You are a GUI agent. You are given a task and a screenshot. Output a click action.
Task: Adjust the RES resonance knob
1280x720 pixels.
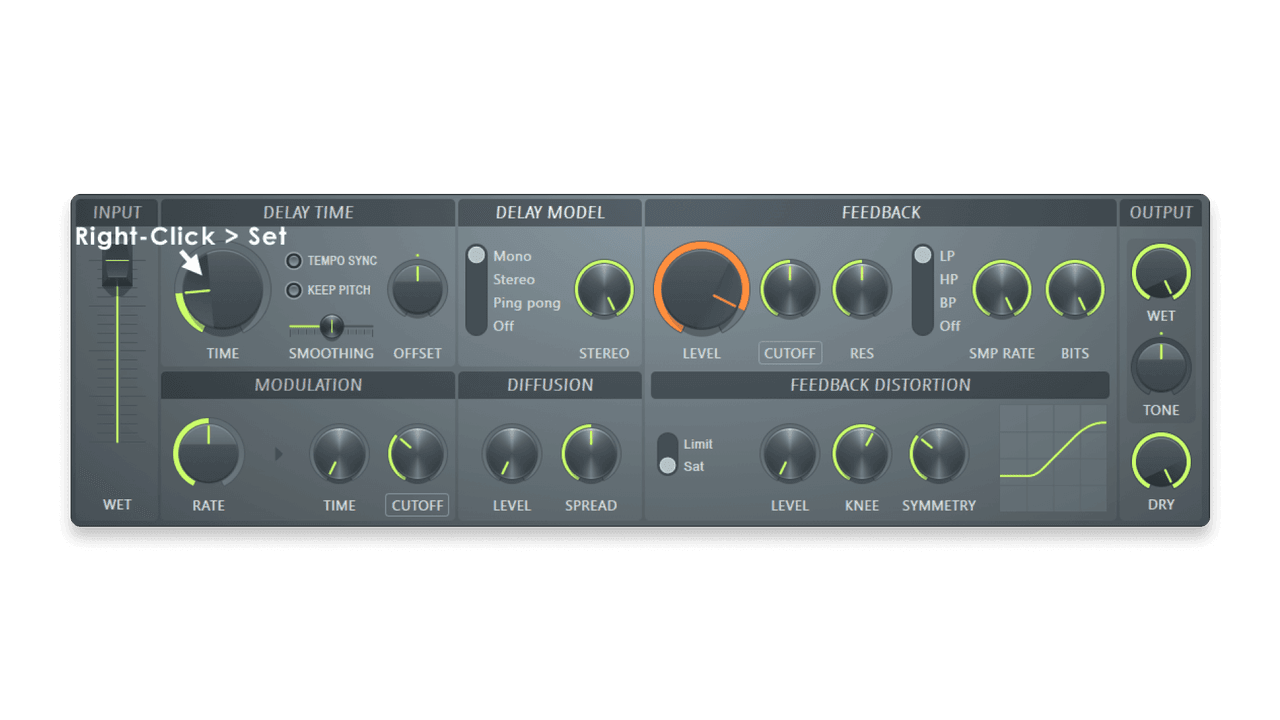click(x=861, y=289)
